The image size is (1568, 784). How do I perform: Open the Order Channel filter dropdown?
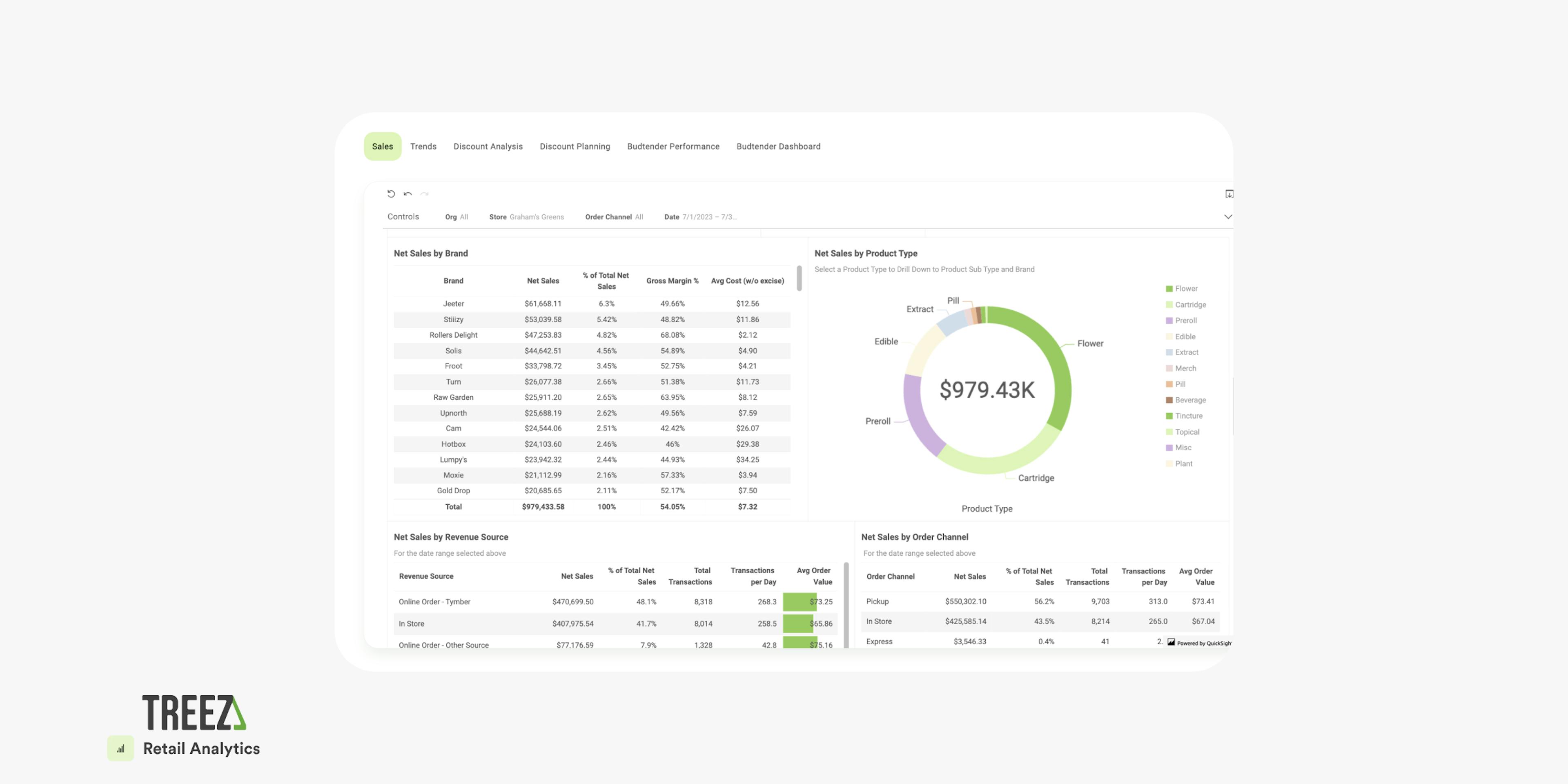pyautogui.click(x=614, y=217)
